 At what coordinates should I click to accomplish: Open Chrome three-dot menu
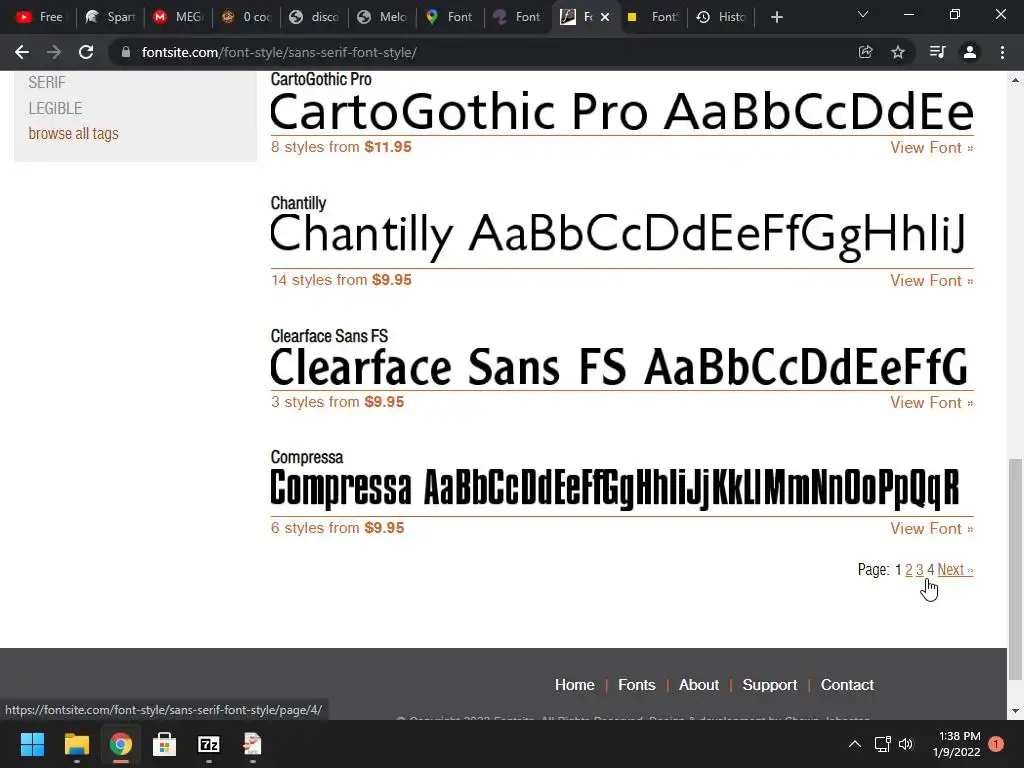[x=1002, y=52]
